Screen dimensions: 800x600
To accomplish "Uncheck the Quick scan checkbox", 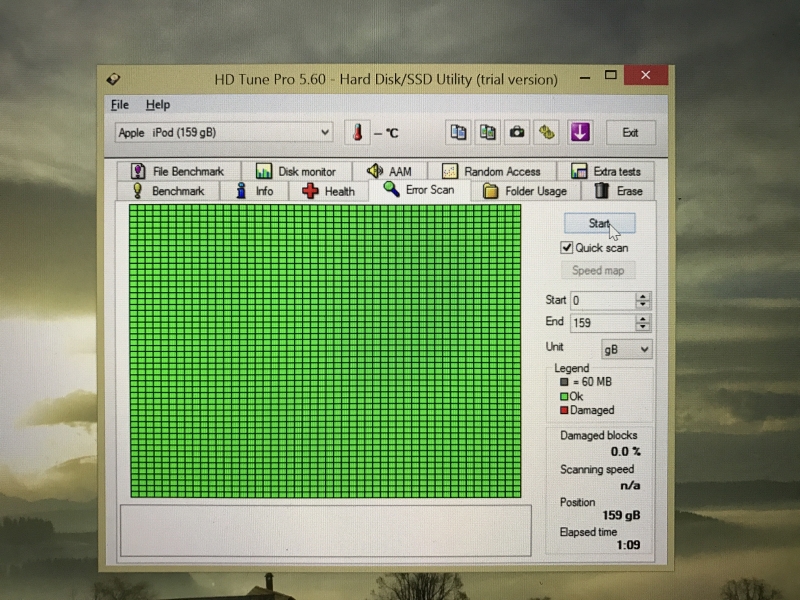I will 567,248.
